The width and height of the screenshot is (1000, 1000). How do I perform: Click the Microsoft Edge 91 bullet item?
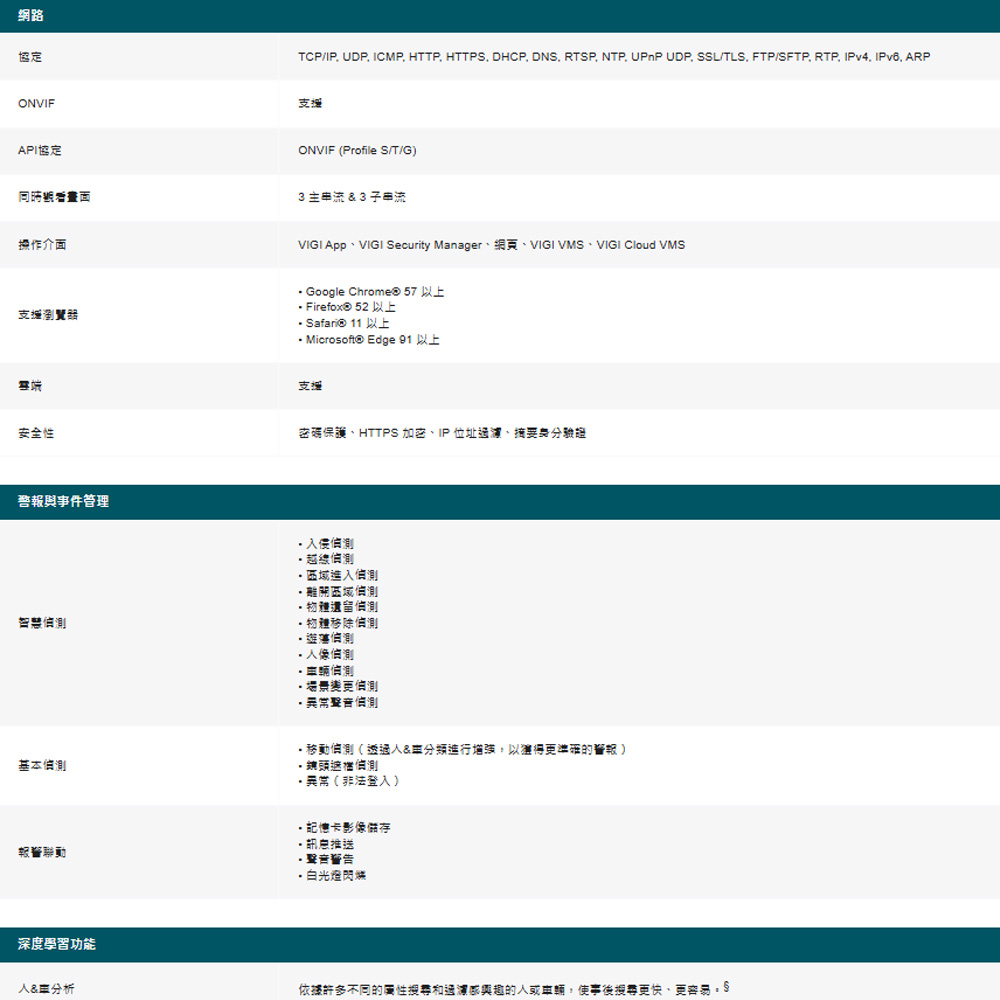pos(372,340)
